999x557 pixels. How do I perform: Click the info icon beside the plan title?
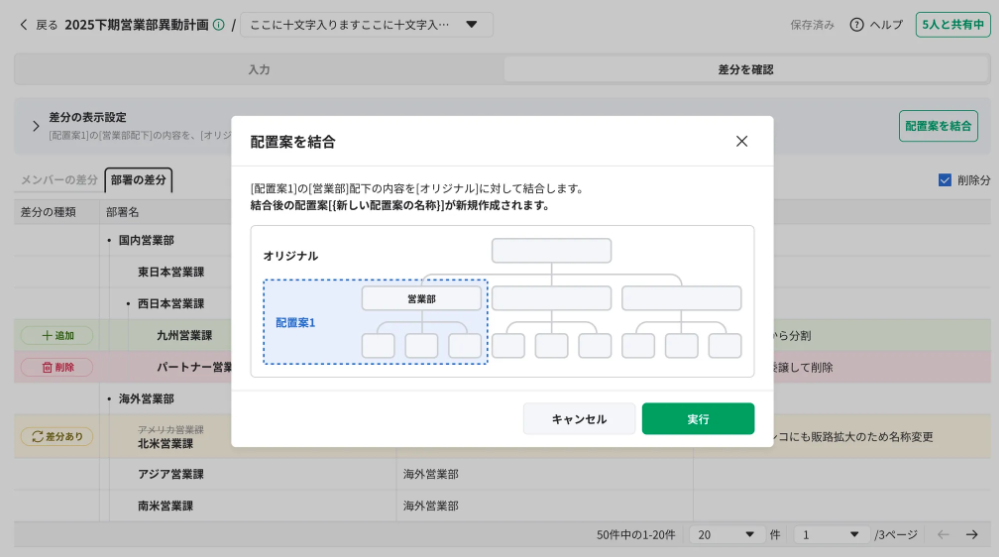pyautogui.click(x=219, y=25)
